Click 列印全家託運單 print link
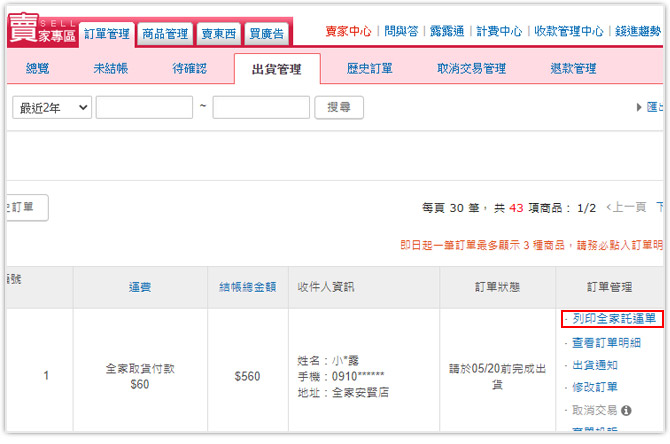This screenshot has height=444, width=670. pyautogui.click(x=614, y=320)
